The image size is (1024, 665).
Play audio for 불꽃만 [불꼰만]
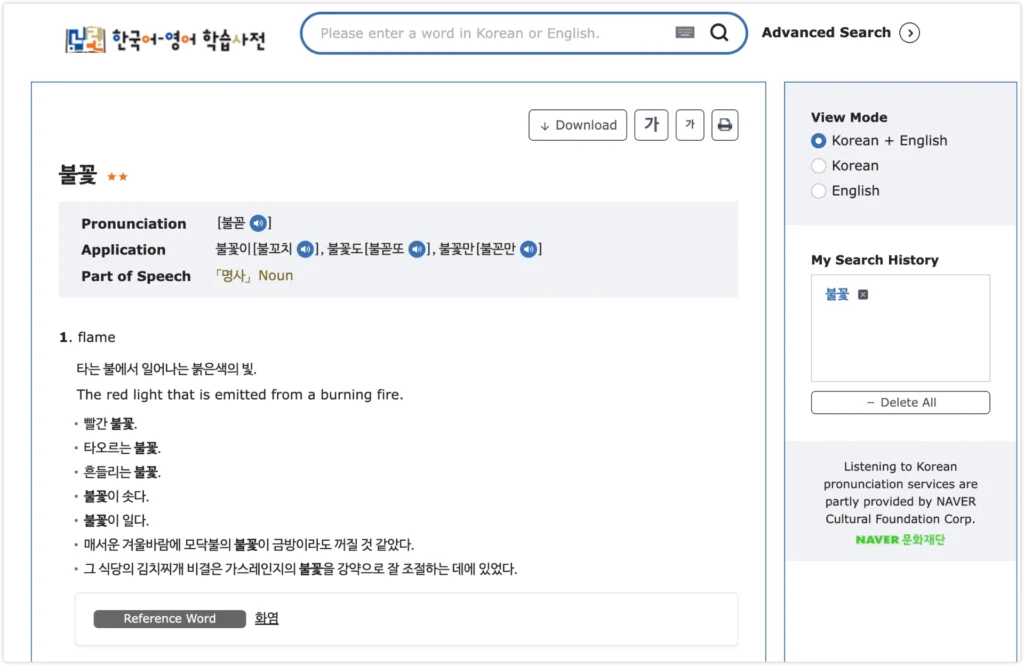click(529, 249)
